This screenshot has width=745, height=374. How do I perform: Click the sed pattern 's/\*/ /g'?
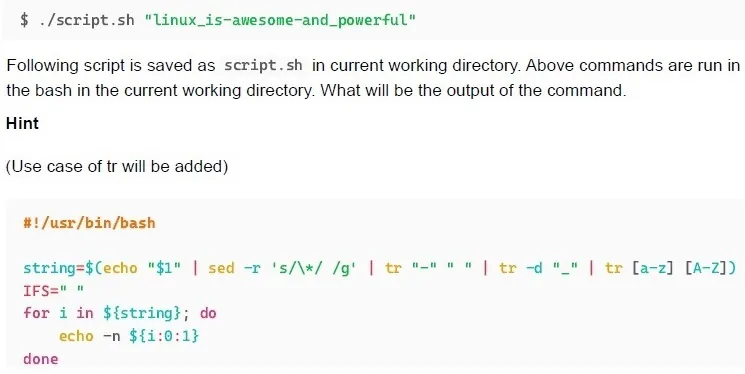tap(313, 268)
